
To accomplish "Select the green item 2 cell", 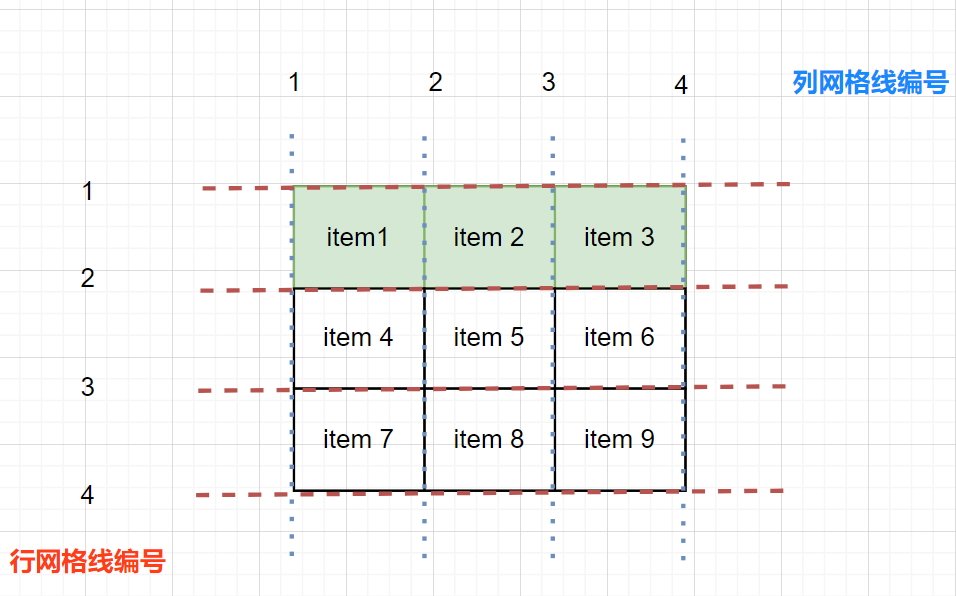I will pos(488,237).
